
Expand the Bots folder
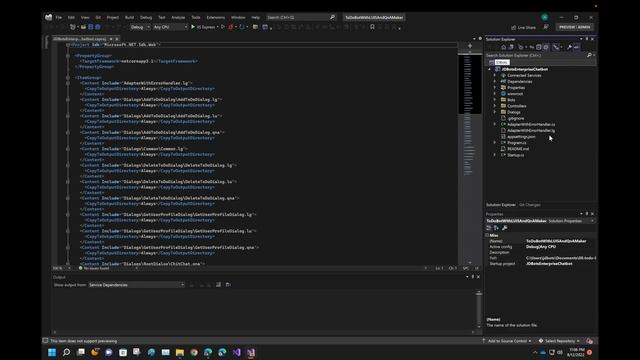pos(495,100)
